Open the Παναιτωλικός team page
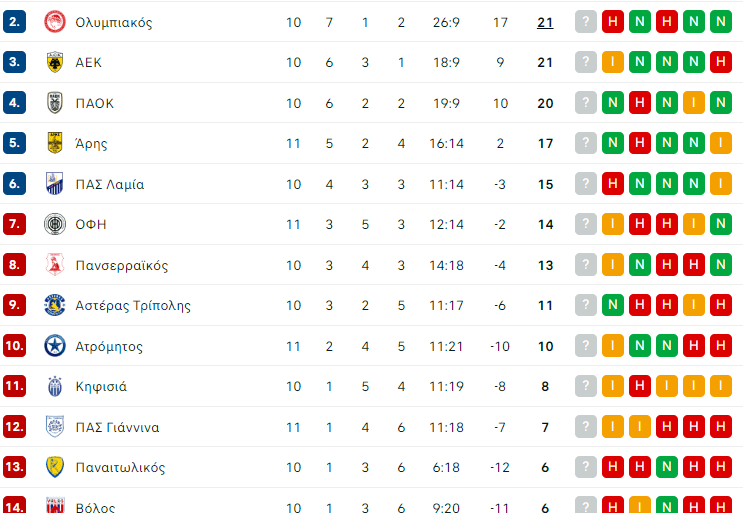 [x=120, y=468]
